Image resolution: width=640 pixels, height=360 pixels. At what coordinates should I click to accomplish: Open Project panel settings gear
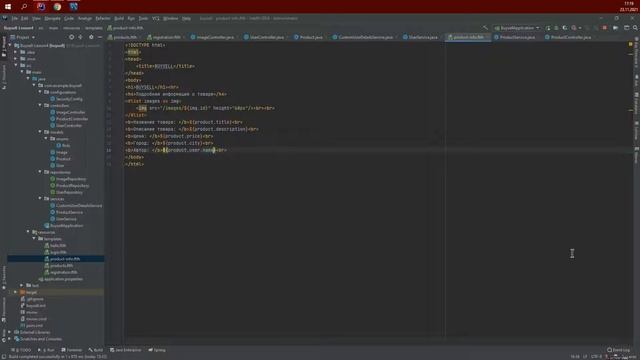click(x=91, y=37)
